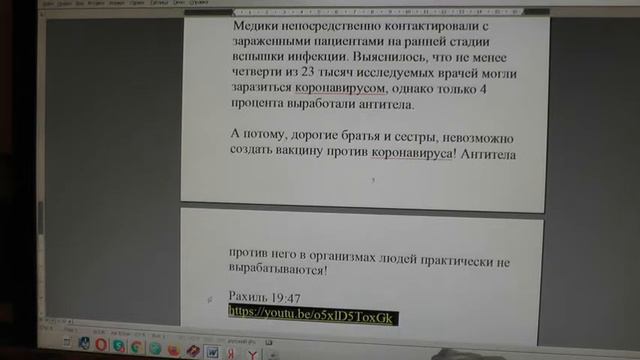Select the Microsoft Word taskbar button
This screenshot has width=640, height=360.
coord(213,352)
